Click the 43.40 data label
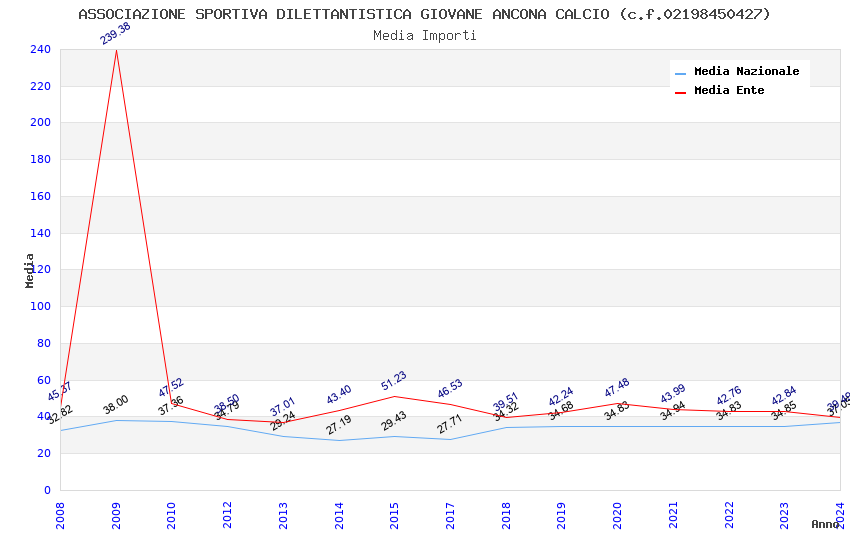 pos(338,394)
